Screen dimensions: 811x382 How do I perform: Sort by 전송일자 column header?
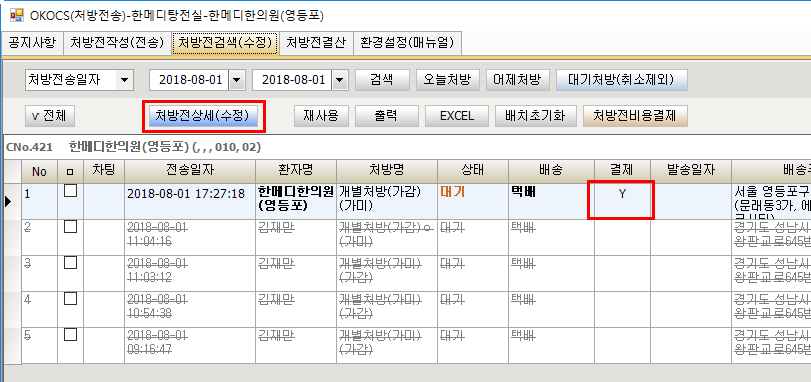(190, 172)
